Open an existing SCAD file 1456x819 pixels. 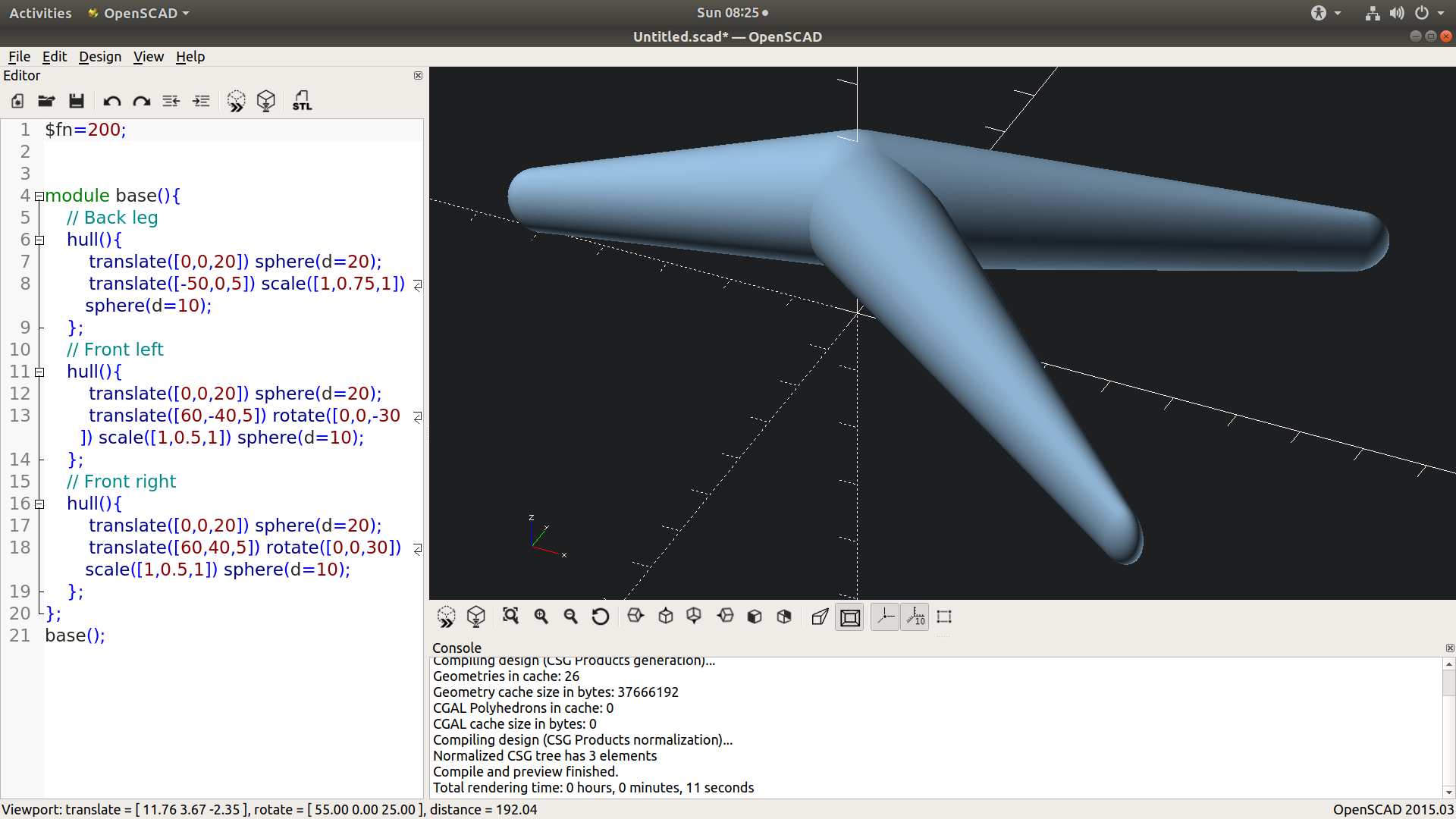[46, 101]
